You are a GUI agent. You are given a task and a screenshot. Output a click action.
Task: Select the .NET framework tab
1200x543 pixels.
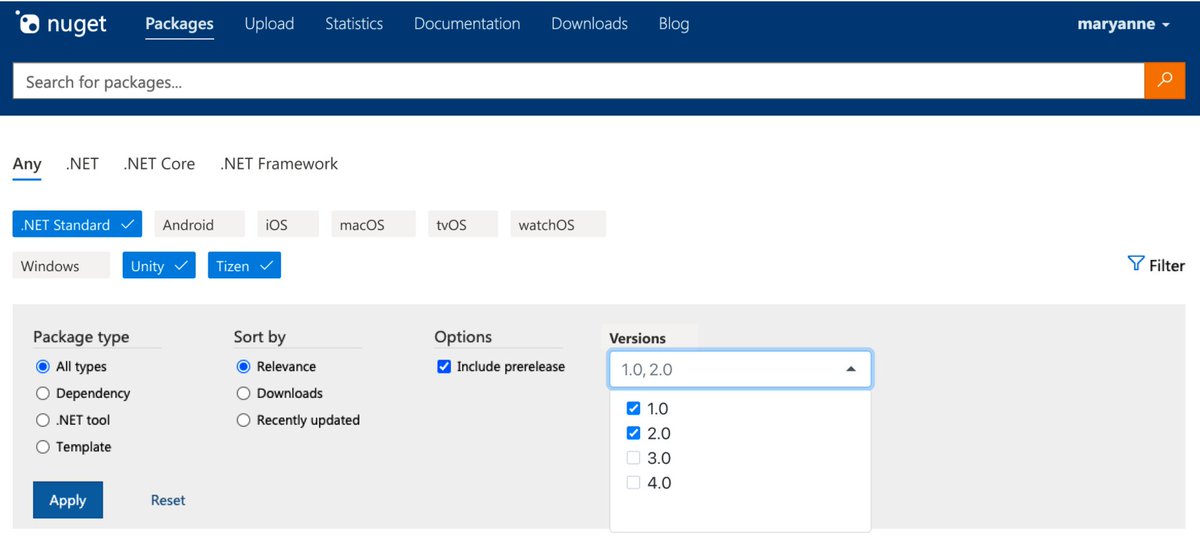(82, 164)
